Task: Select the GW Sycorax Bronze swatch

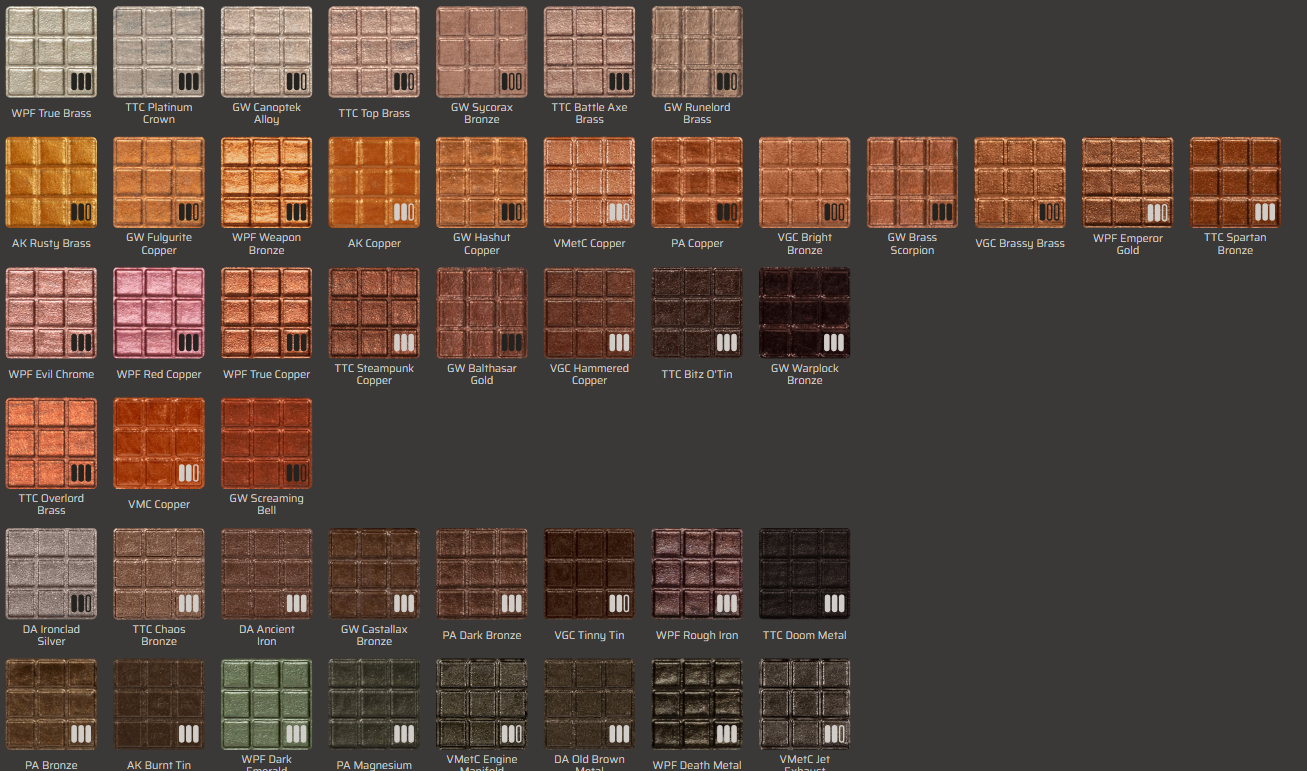Action: click(x=482, y=52)
